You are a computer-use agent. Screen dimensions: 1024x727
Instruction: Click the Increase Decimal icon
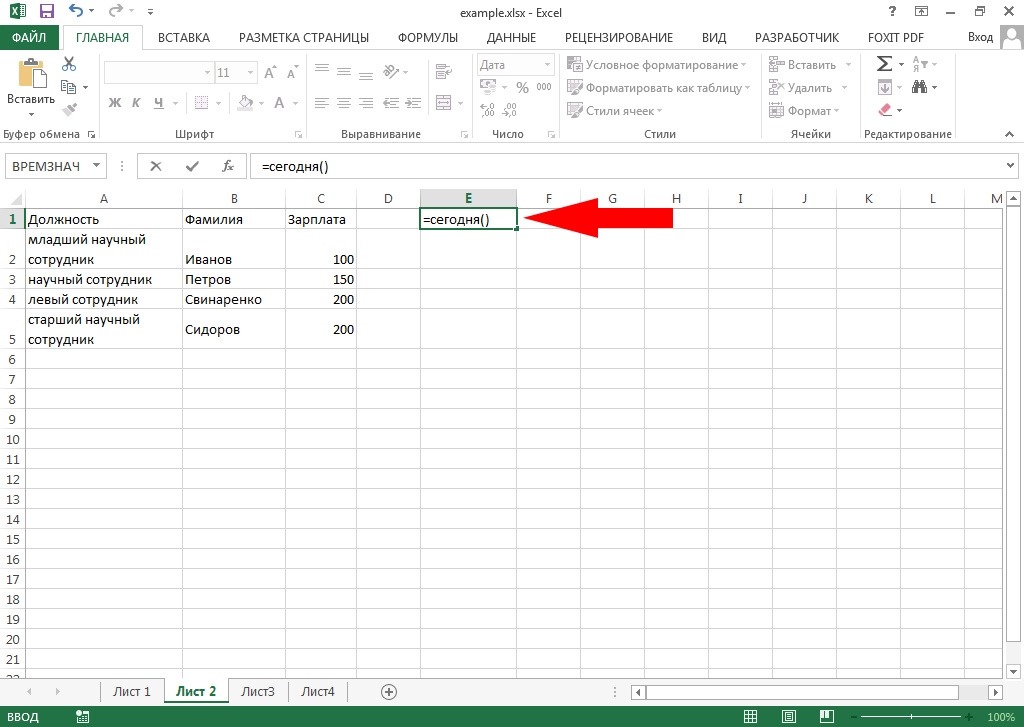488,110
